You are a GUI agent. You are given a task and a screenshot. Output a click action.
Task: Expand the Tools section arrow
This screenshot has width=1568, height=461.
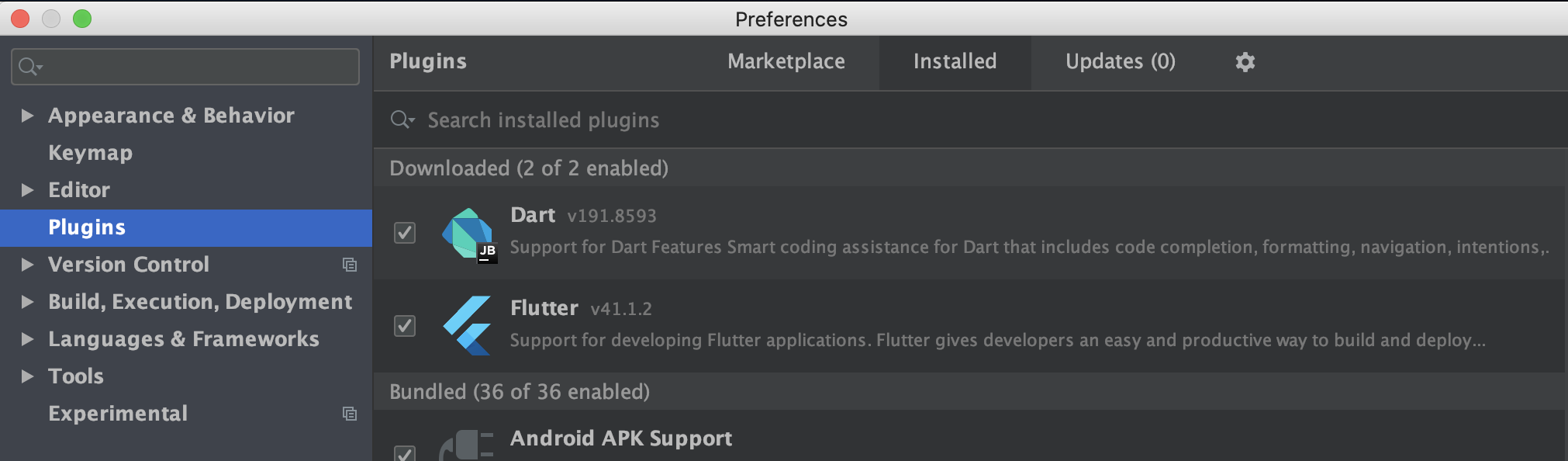(x=28, y=376)
